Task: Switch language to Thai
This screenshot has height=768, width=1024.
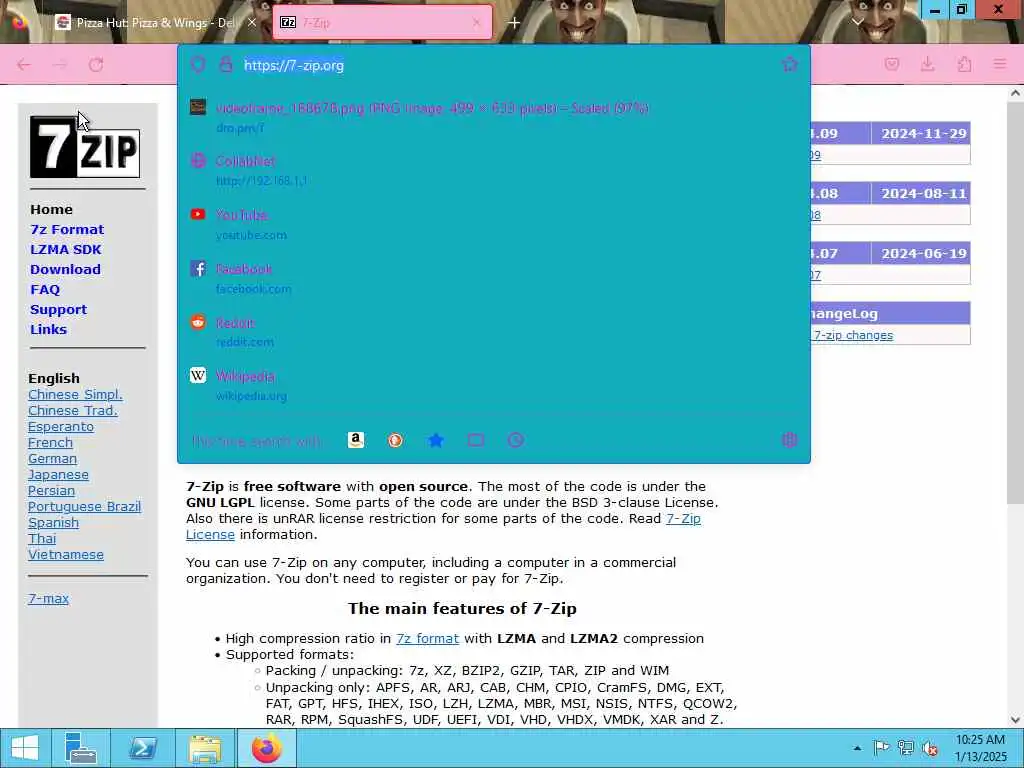Action: pos(42,539)
